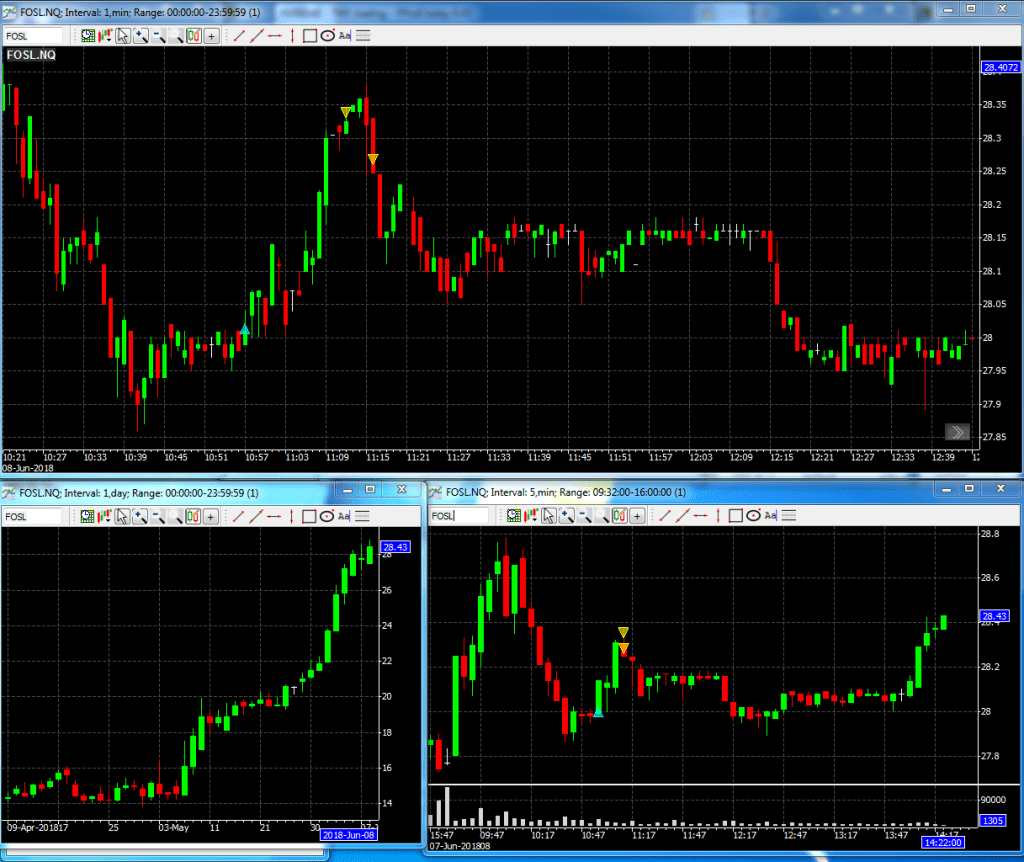
Task: Choose vertical line tool in 5-min chart toolbar
Action: pos(717,515)
